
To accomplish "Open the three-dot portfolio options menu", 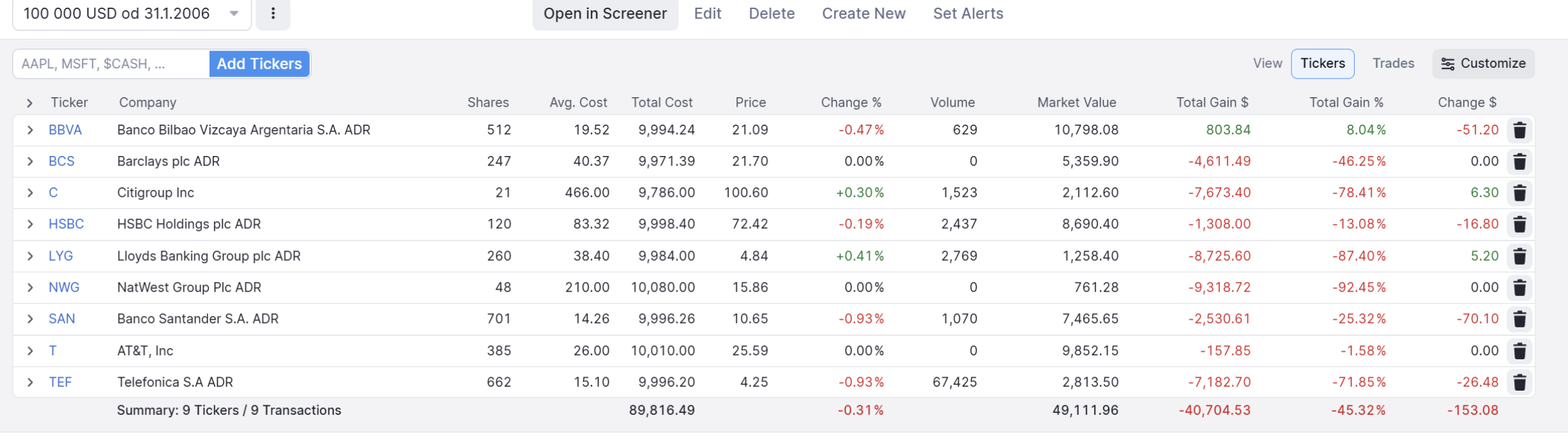I will tap(273, 13).
